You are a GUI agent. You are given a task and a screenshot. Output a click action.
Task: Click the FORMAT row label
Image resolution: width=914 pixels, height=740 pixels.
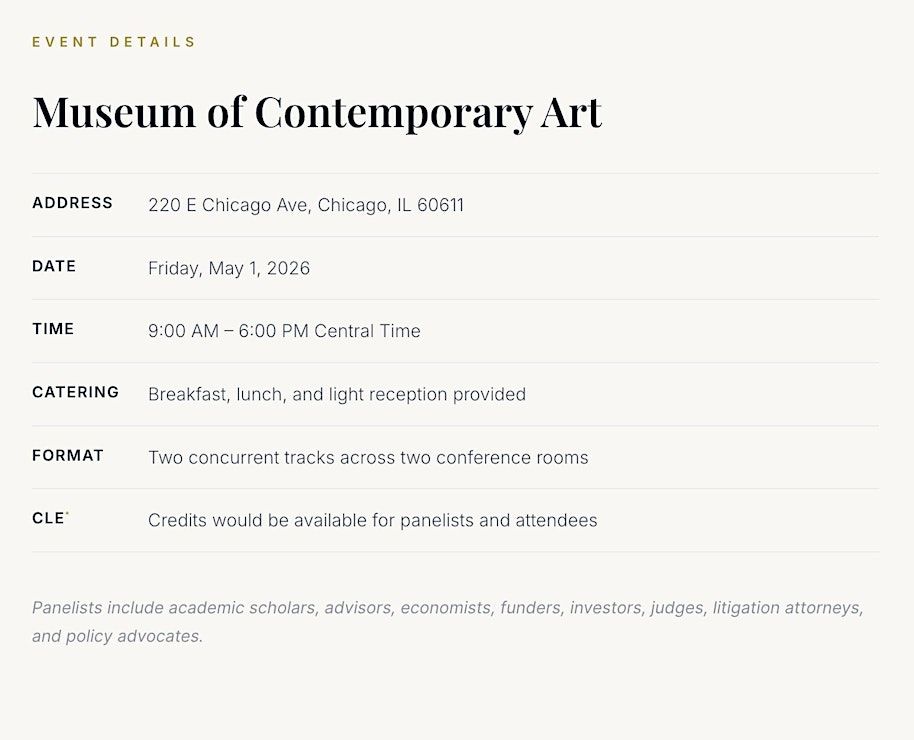coord(68,455)
